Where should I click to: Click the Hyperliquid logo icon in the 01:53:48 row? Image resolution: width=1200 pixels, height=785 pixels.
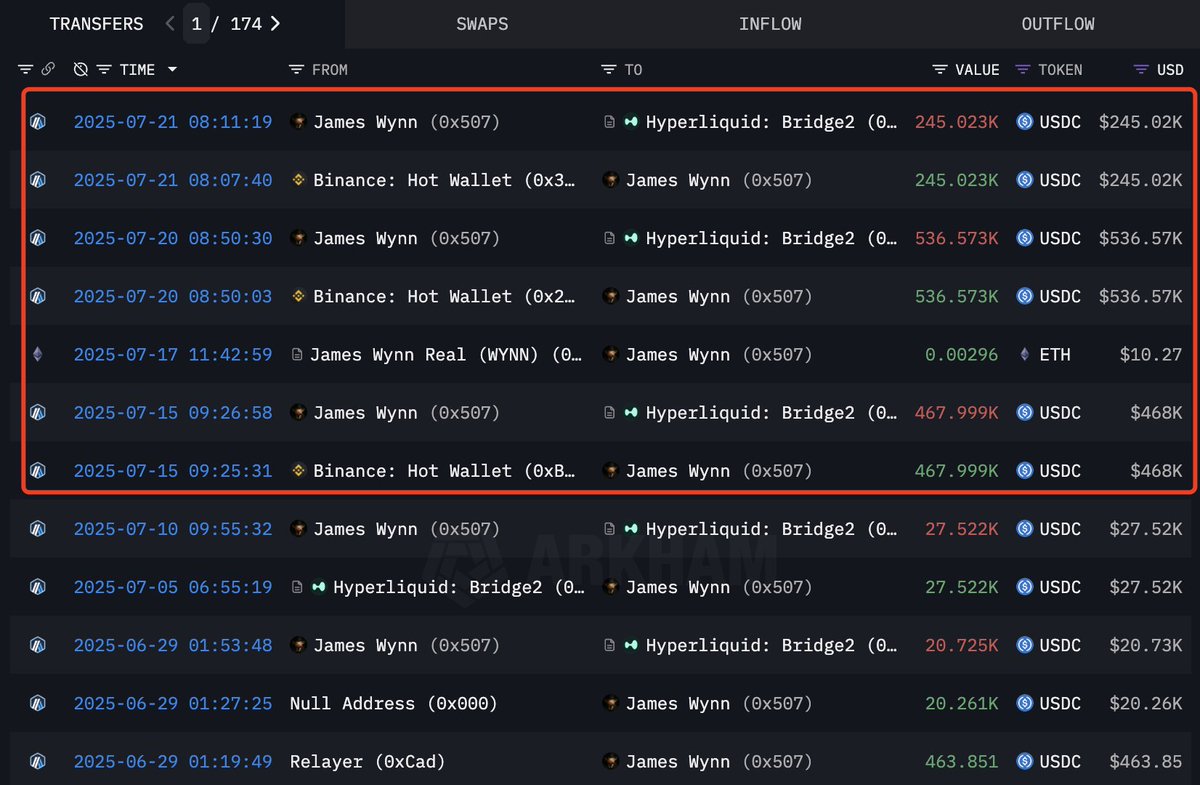632,645
